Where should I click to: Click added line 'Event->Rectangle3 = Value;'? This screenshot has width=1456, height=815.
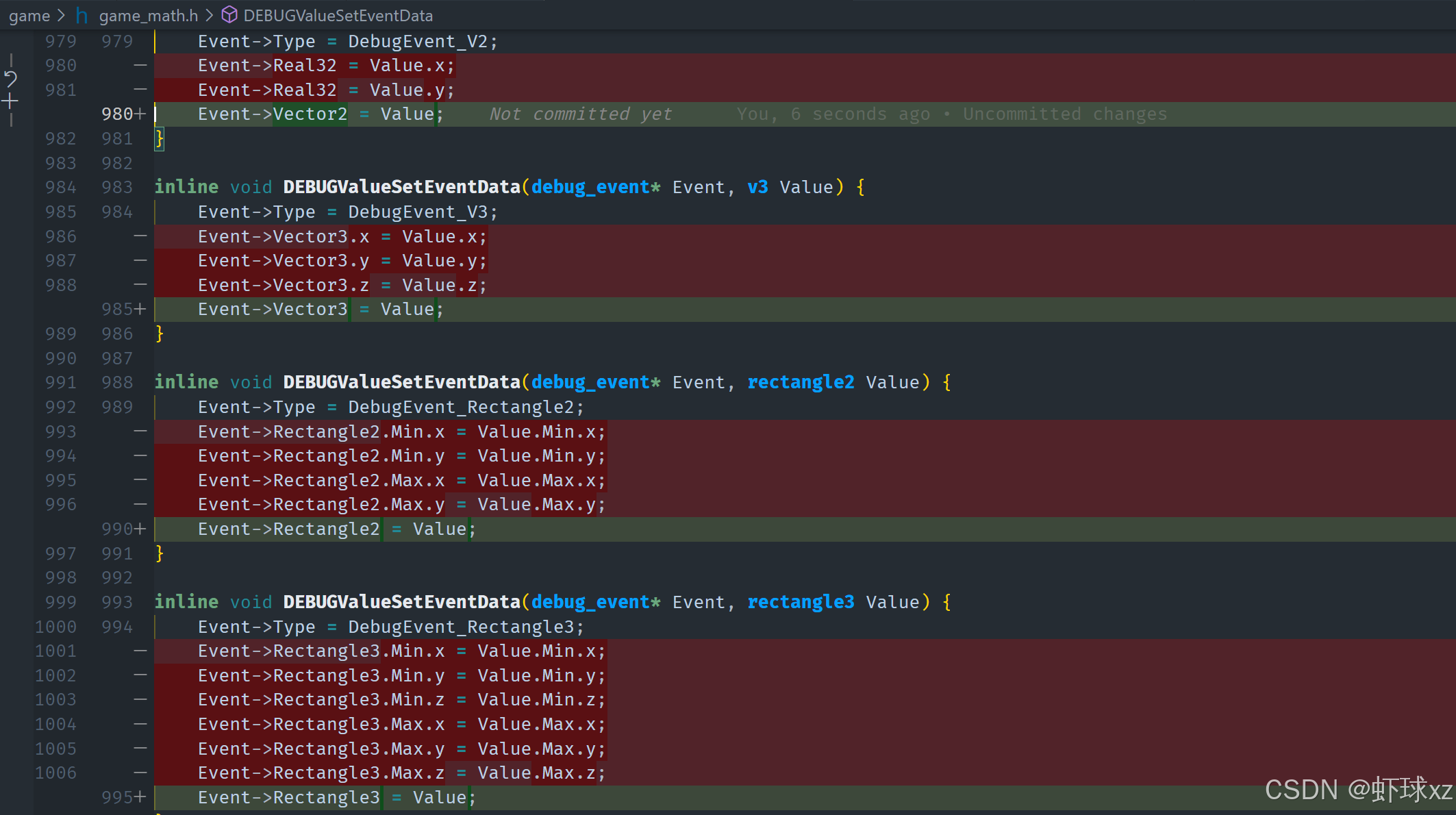point(336,798)
